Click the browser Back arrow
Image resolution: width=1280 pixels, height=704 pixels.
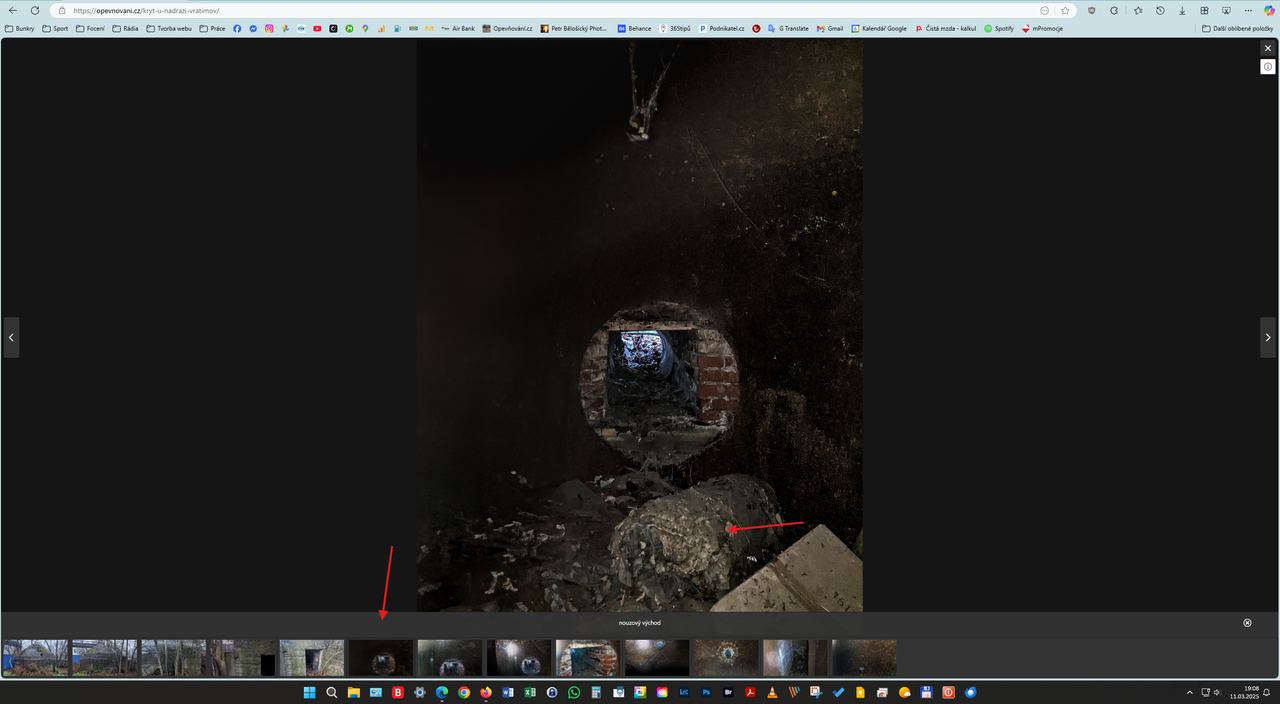[13, 10]
